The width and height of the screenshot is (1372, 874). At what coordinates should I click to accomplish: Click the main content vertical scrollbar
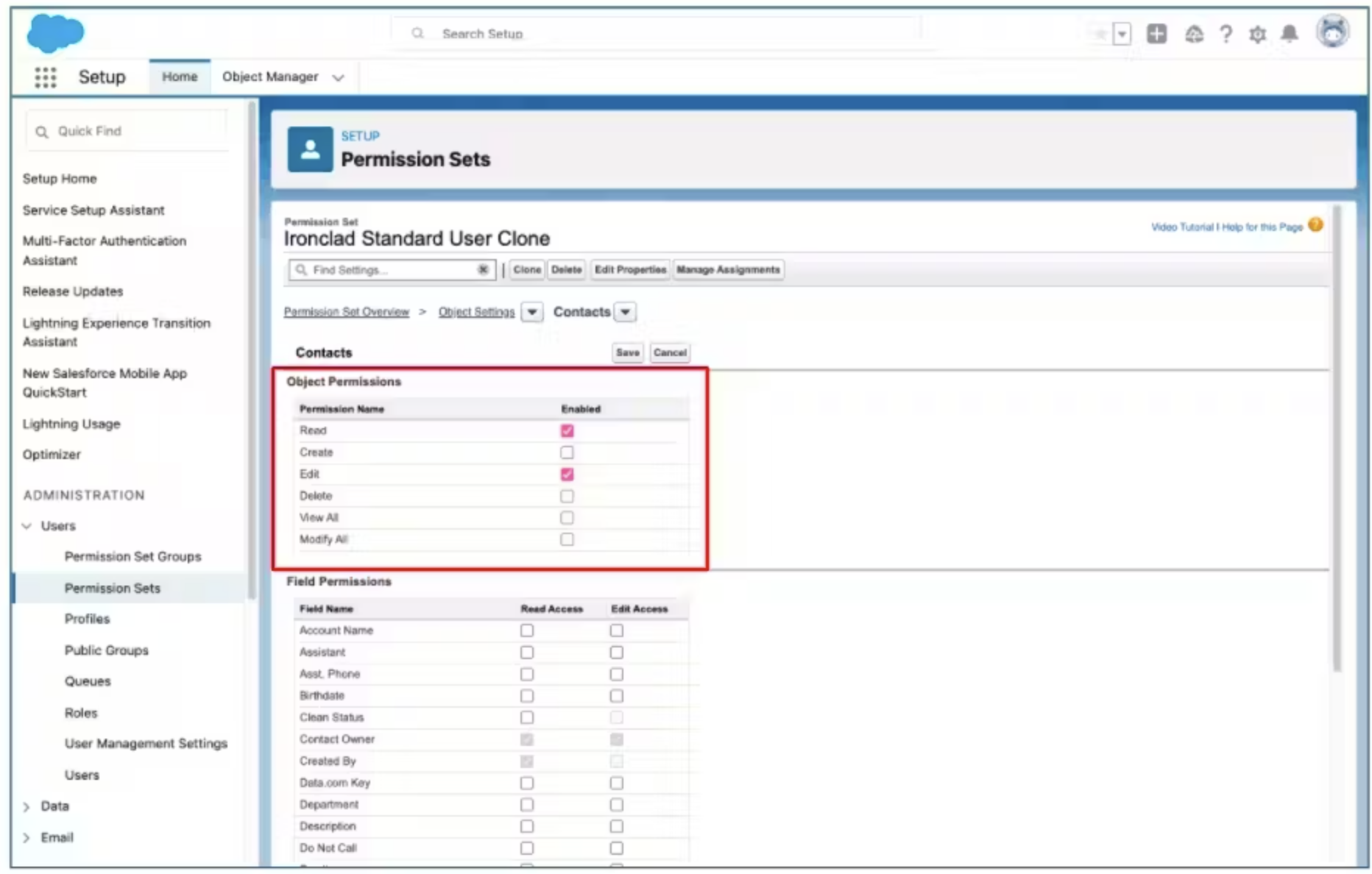point(1337,438)
